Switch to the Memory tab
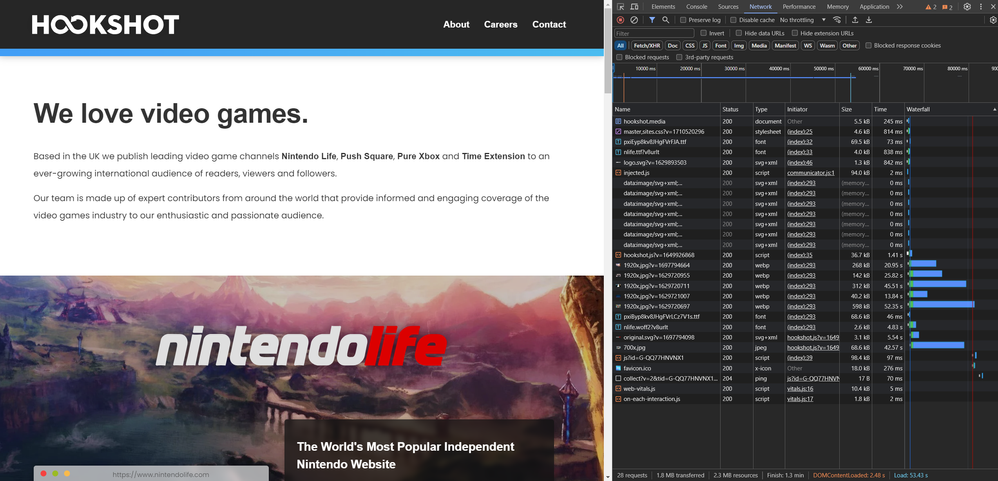Screen dimensions: 998x481 pyautogui.click(x=838, y=7)
